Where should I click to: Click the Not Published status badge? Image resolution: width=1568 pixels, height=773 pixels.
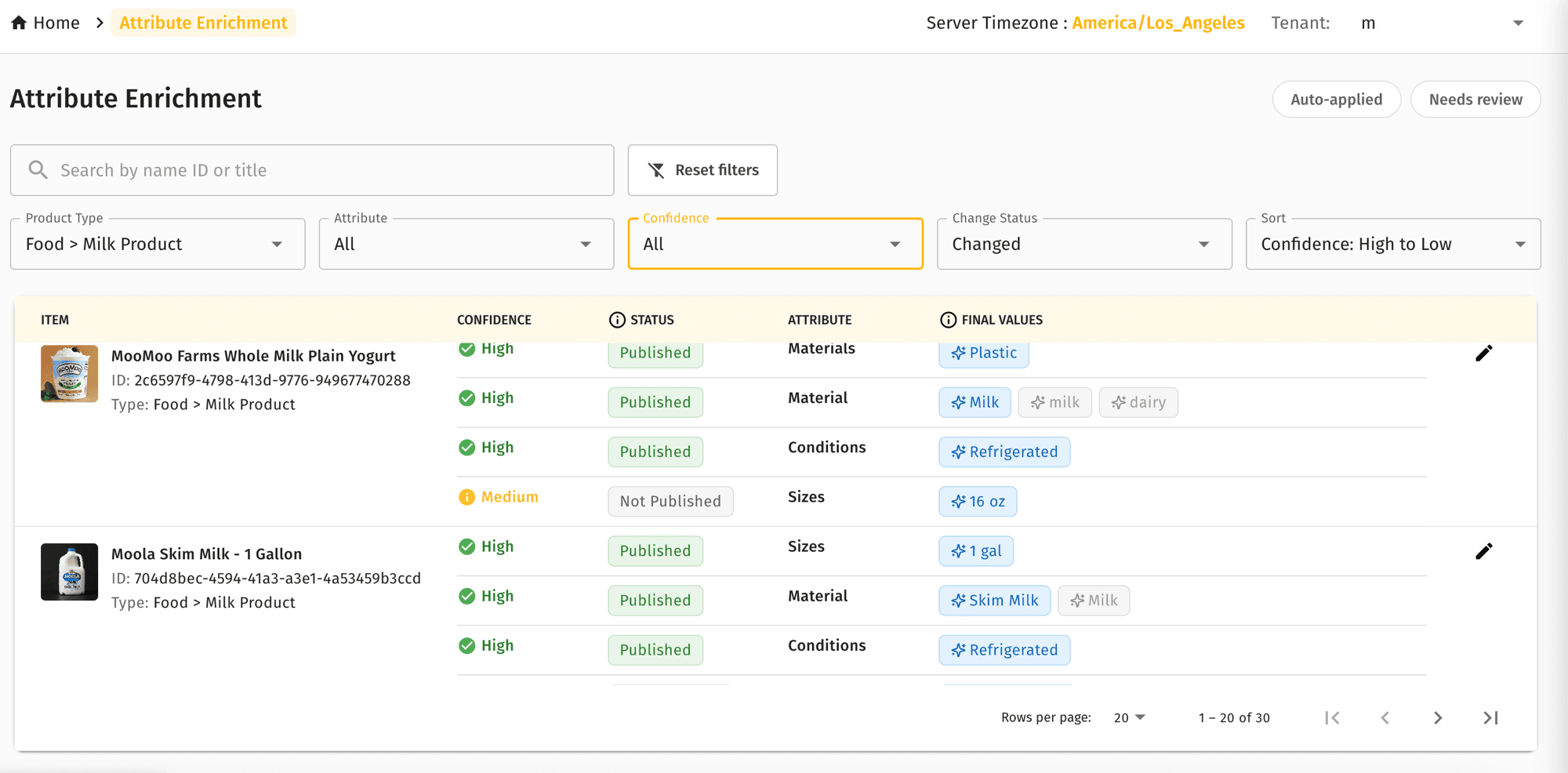[670, 502]
